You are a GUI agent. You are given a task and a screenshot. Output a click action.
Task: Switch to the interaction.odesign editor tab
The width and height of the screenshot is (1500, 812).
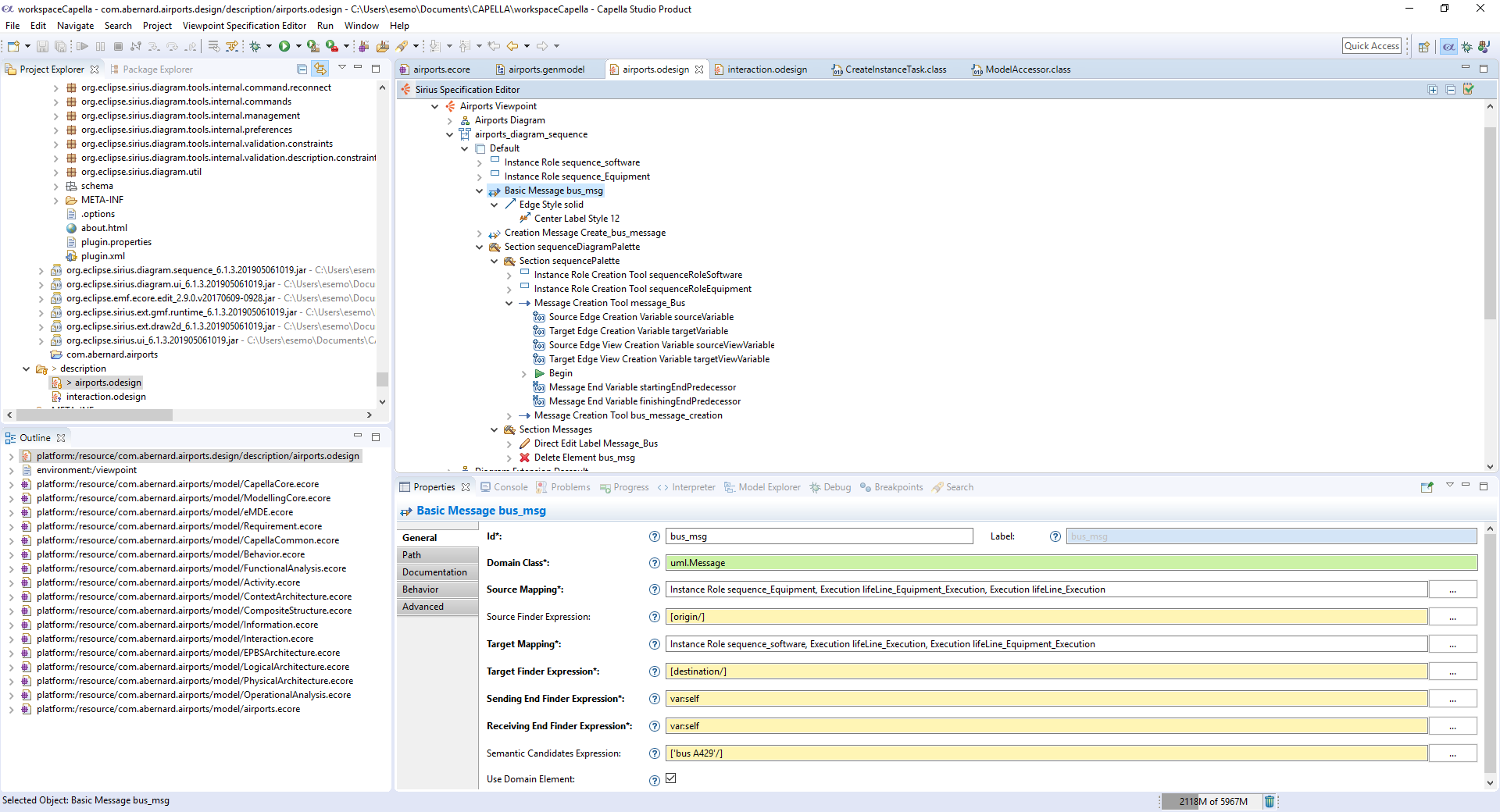coord(767,69)
